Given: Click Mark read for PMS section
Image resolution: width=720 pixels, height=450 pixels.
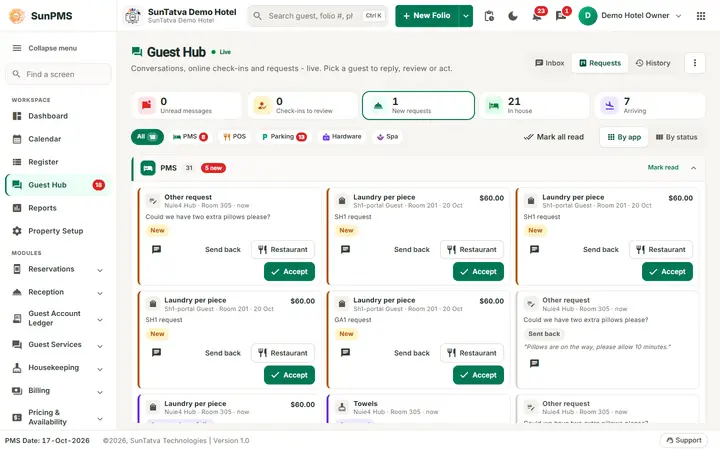Looking at the screenshot, I should [x=663, y=168].
